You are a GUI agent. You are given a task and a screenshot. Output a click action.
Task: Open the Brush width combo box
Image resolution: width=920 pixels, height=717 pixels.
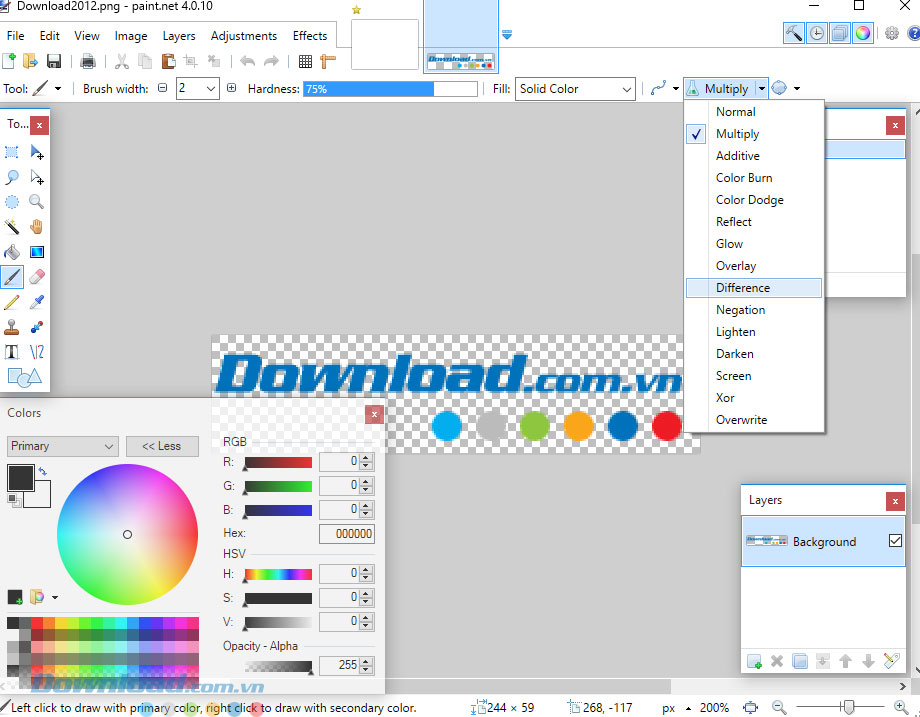pyautogui.click(x=198, y=89)
